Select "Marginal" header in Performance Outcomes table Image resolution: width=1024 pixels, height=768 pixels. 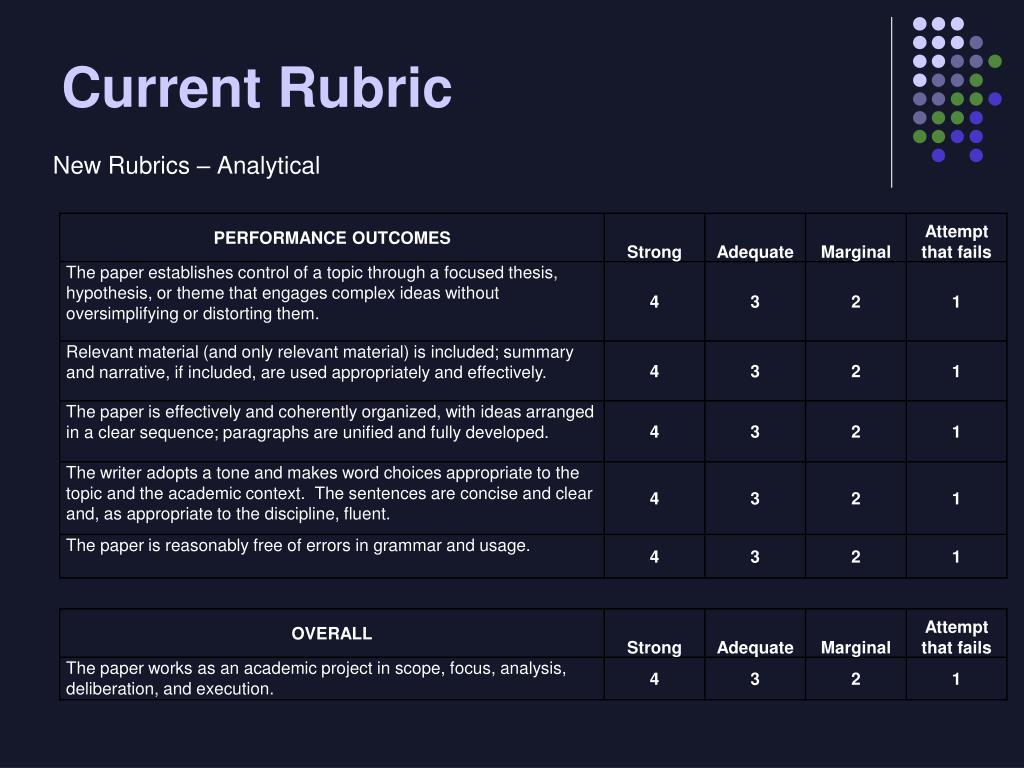(x=856, y=252)
